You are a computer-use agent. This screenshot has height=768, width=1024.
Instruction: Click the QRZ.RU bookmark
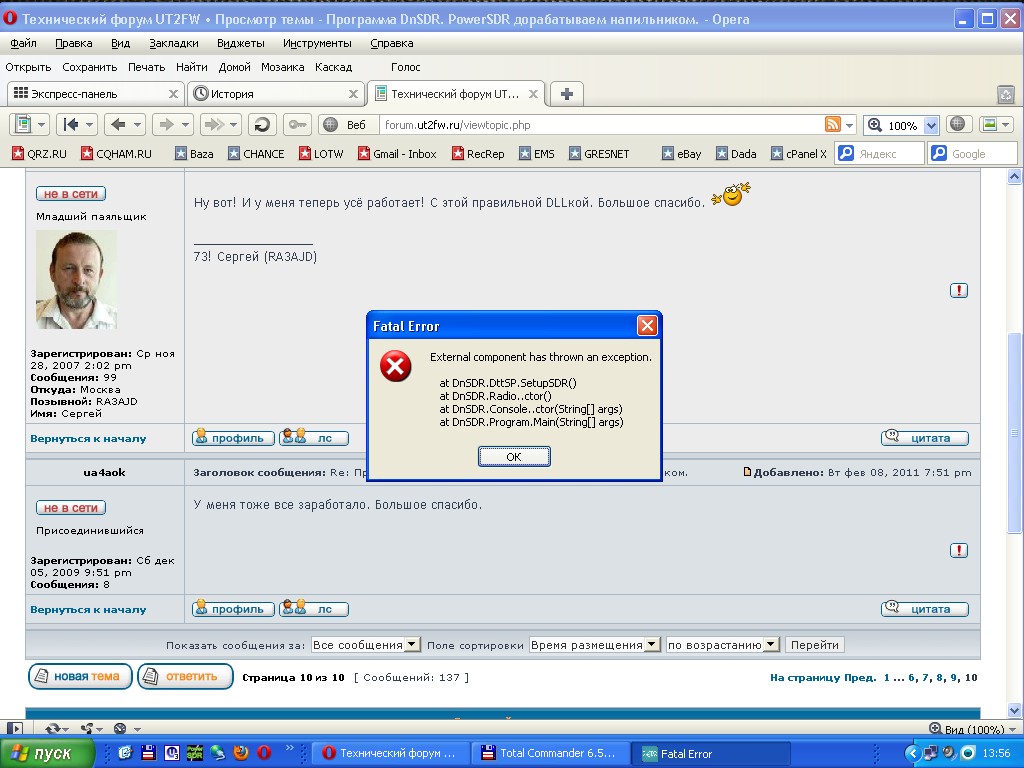39,154
